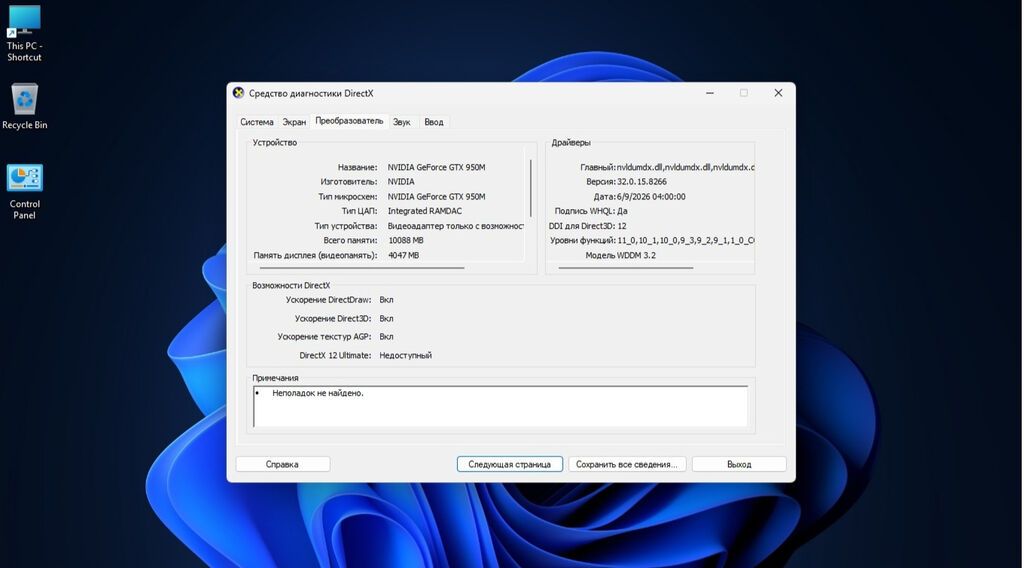
Task: Click the Следующая страница button
Action: pyautogui.click(x=509, y=464)
